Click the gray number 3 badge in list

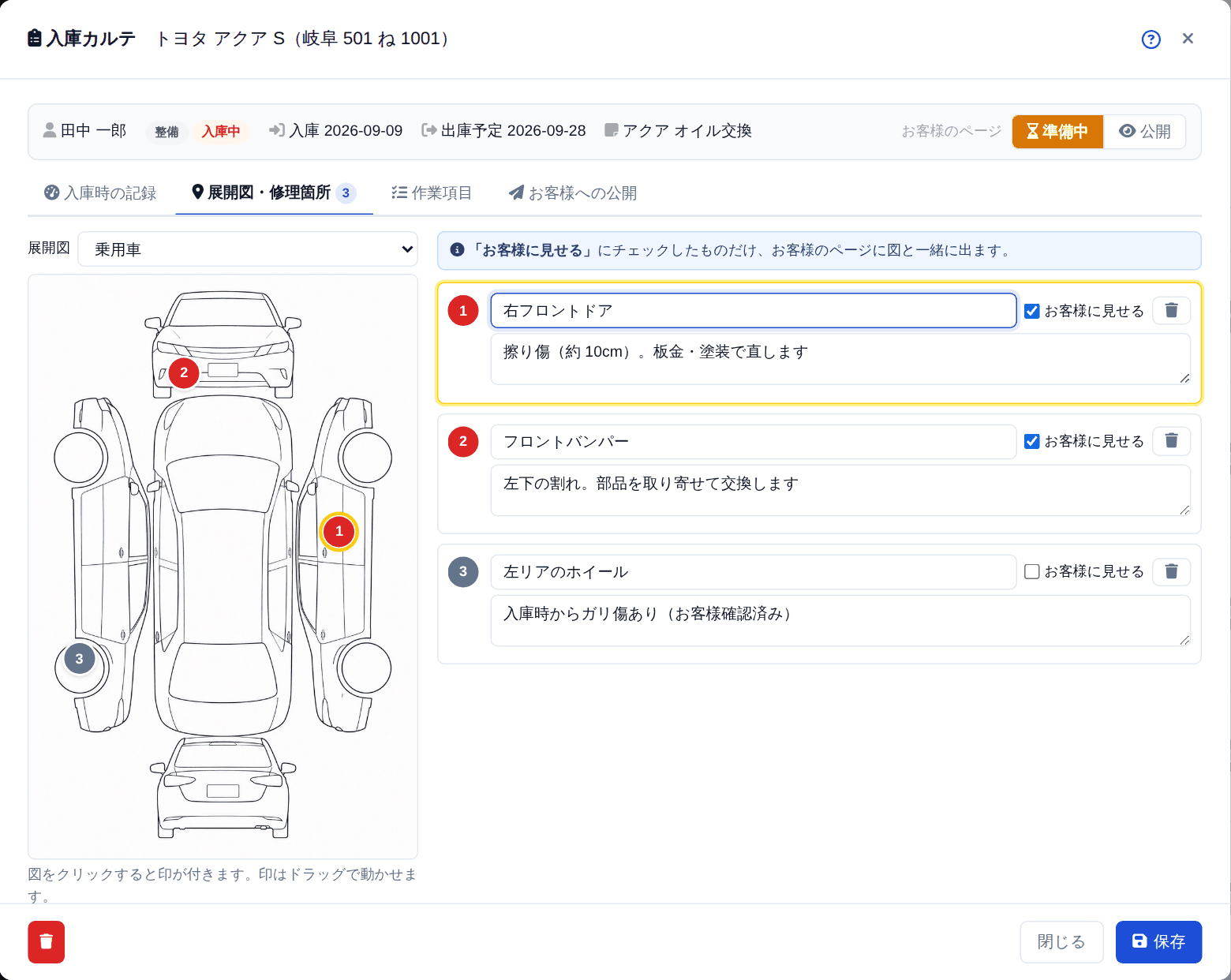(x=463, y=571)
